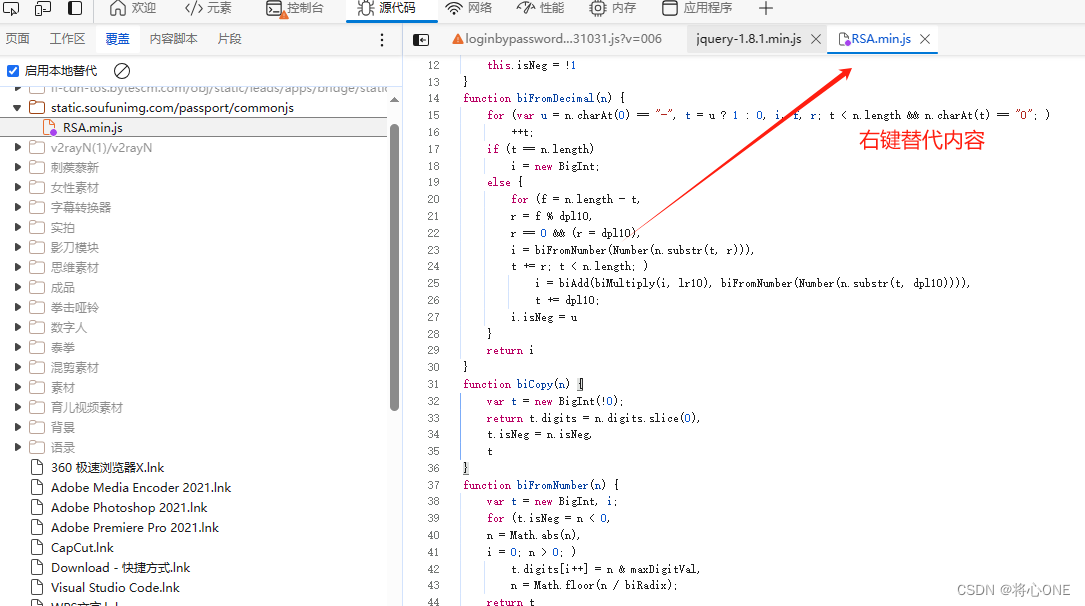Image resolution: width=1085 pixels, height=606 pixels.
Task: Toggle device emulation icon
Action: click(x=43, y=8)
